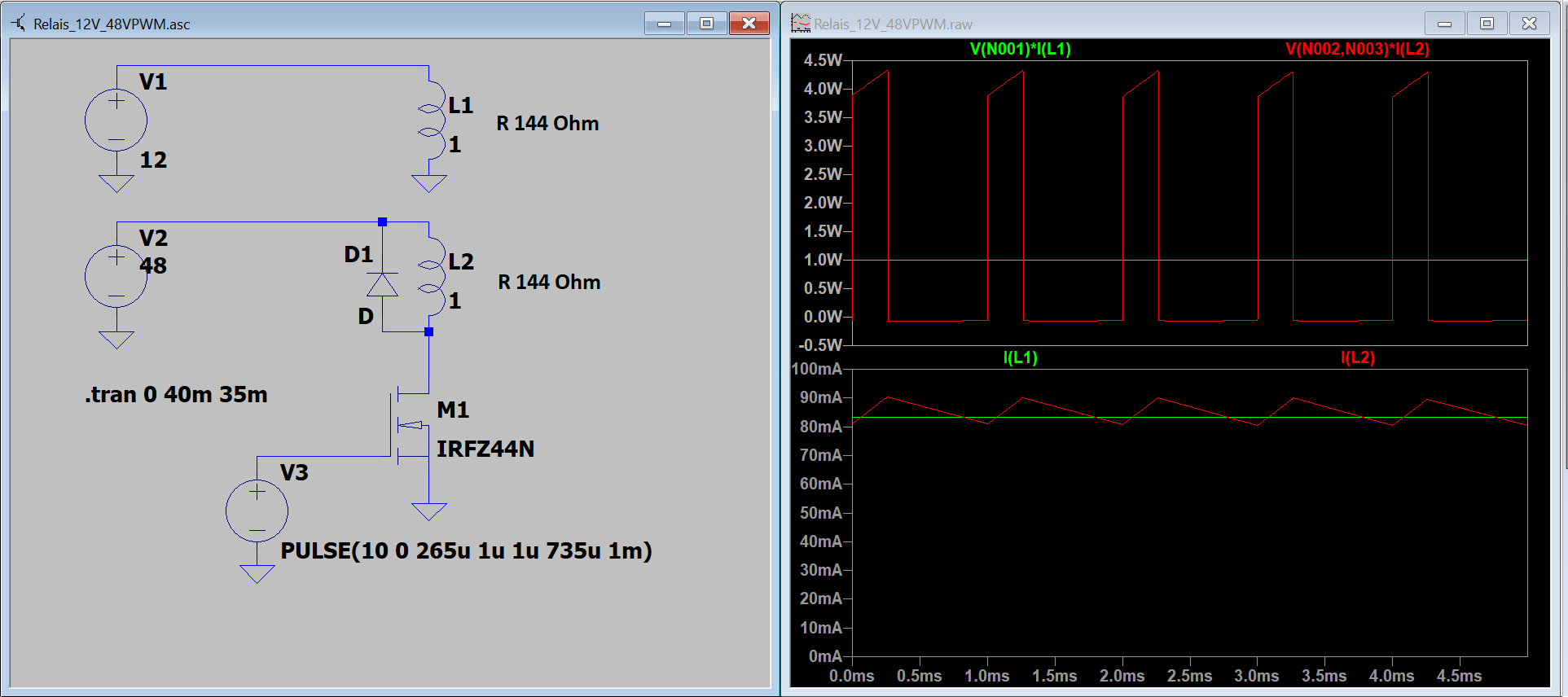1568x697 pixels.
Task: Select voltage source V2 symbol
Action: (116, 277)
